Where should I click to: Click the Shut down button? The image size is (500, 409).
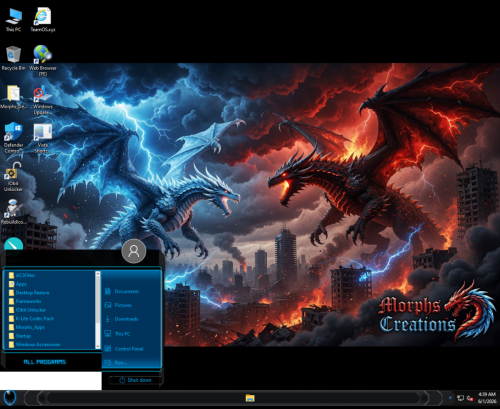tap(135, 380)
